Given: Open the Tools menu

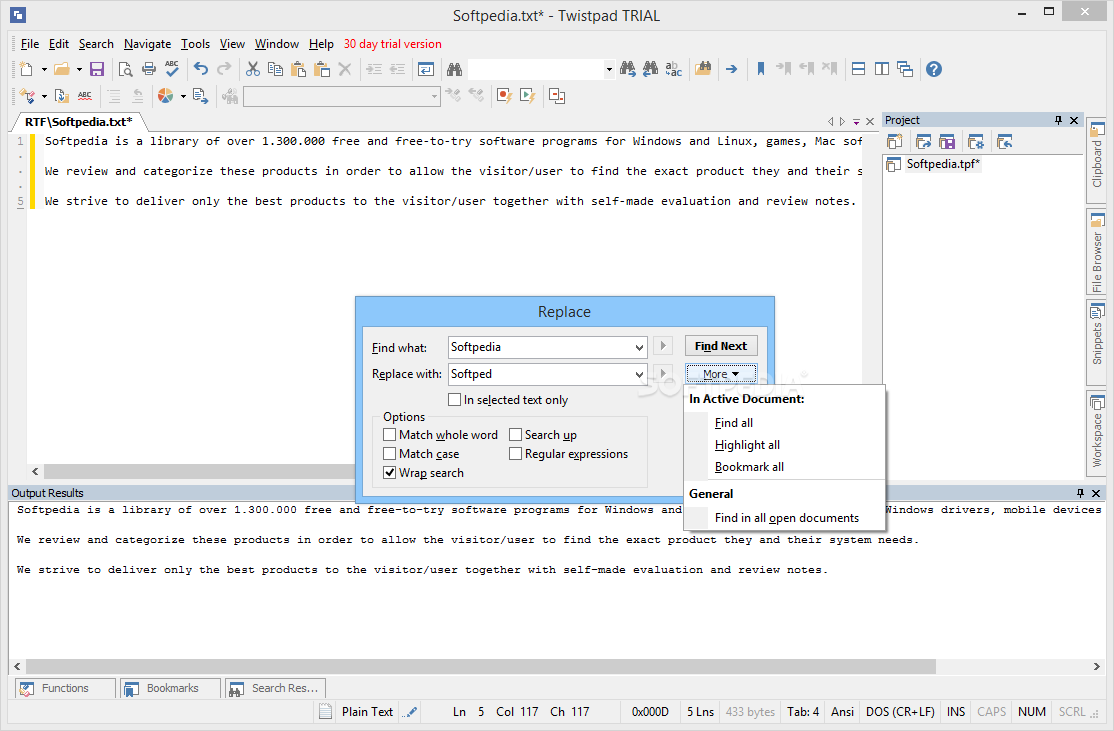Looking at the screenshot, I should pyautogui.click(x=195, y=44).
